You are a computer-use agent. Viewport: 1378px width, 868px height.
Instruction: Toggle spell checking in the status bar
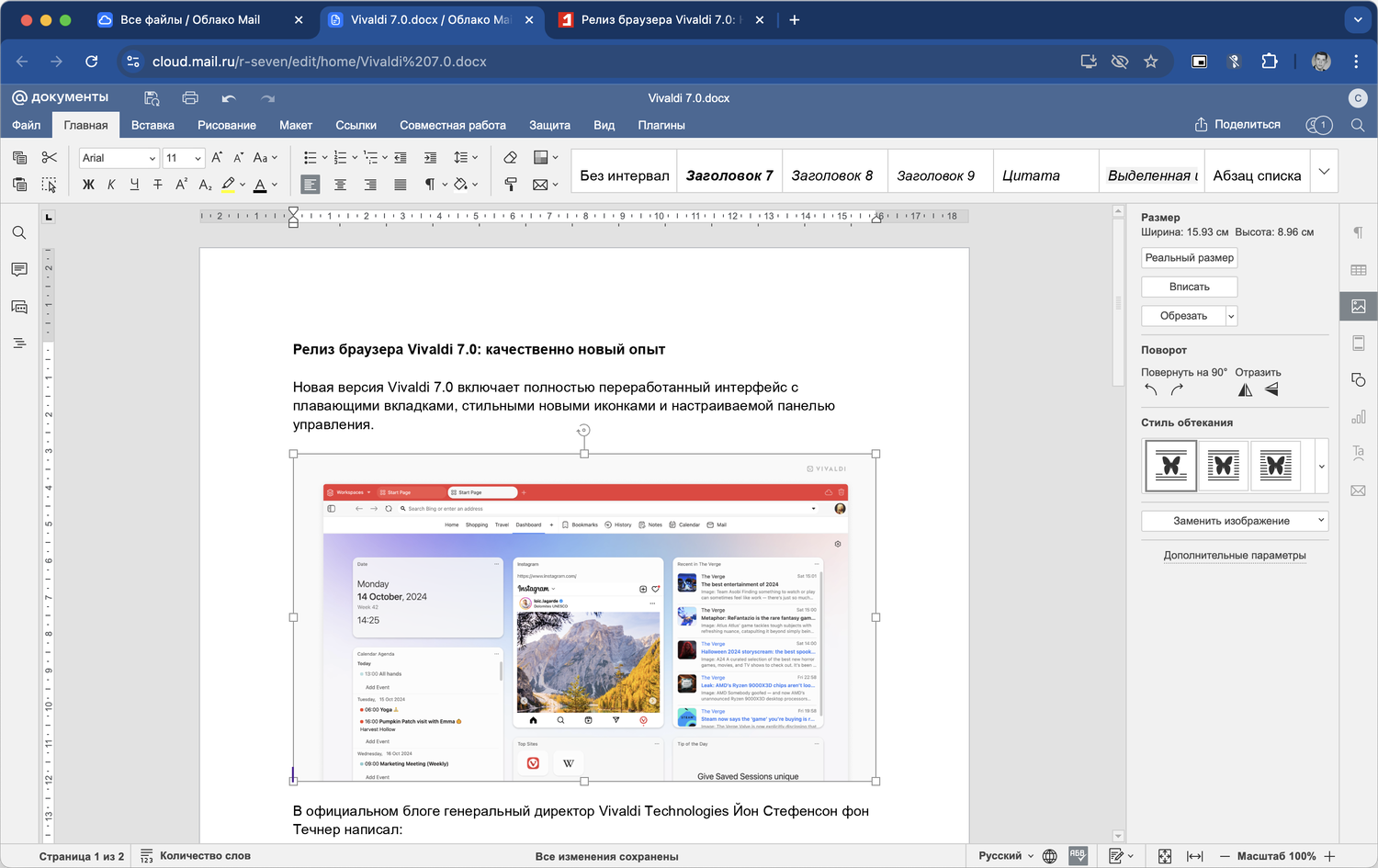[1078, 855]
